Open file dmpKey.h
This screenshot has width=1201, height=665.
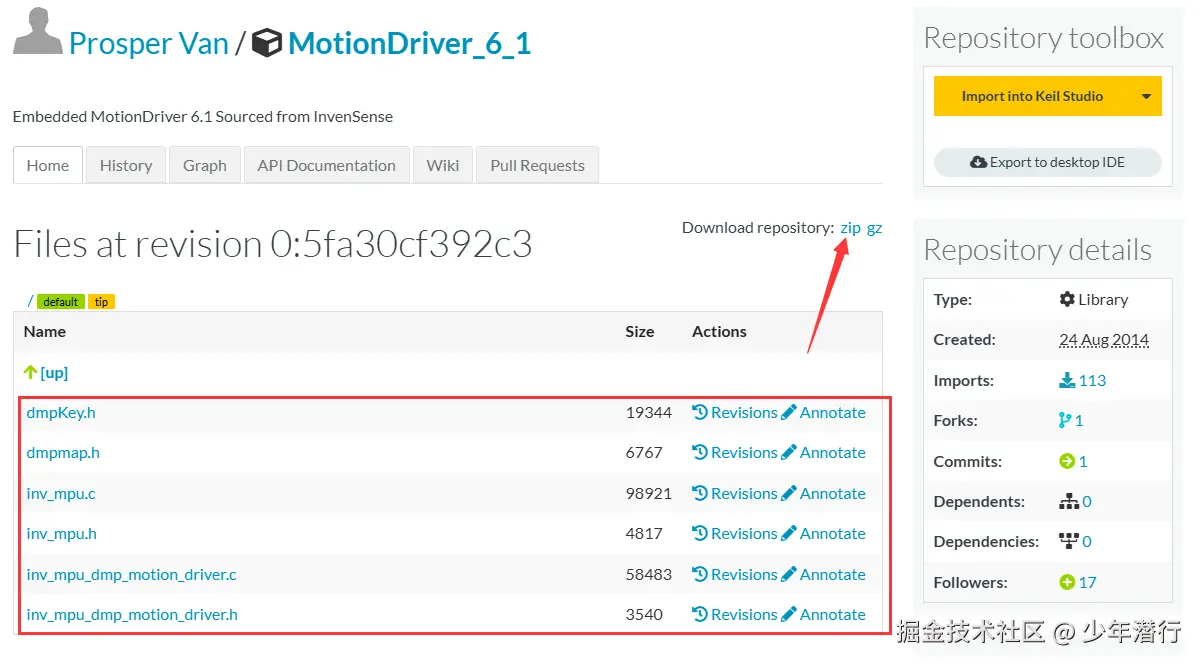point(61,412)
